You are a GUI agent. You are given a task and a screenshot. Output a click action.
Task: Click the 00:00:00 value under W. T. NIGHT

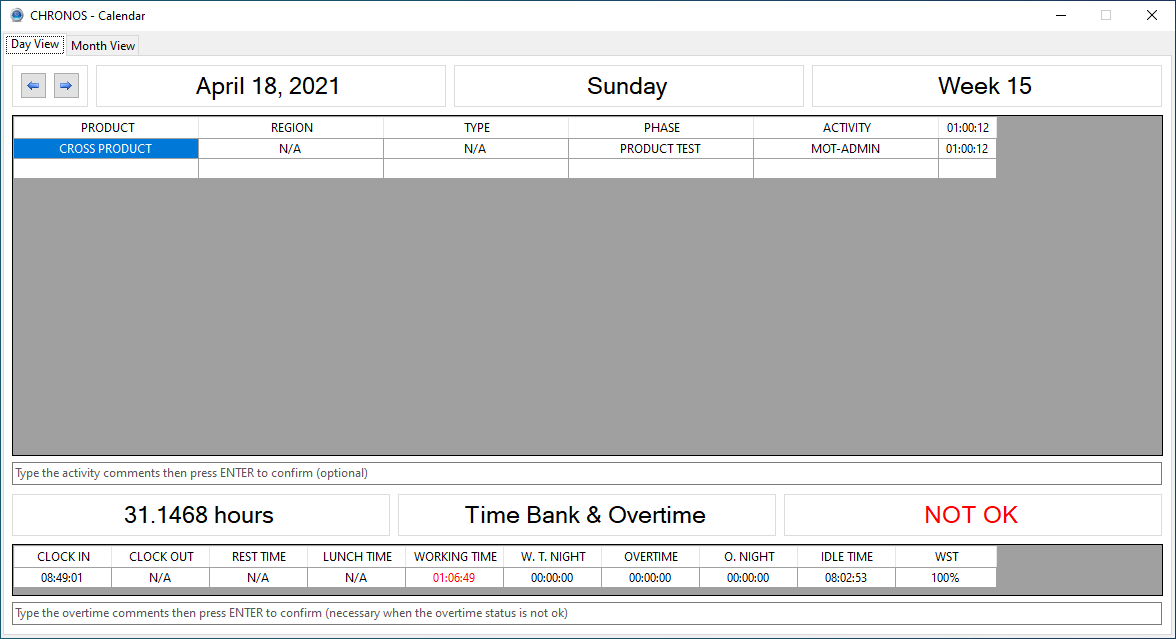click(x=553, y=578)
